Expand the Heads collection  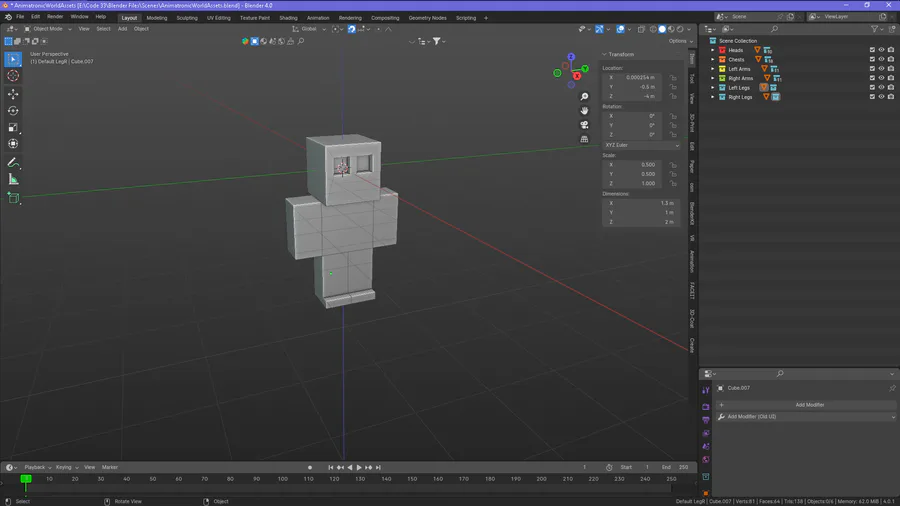(x=713, y=50)
